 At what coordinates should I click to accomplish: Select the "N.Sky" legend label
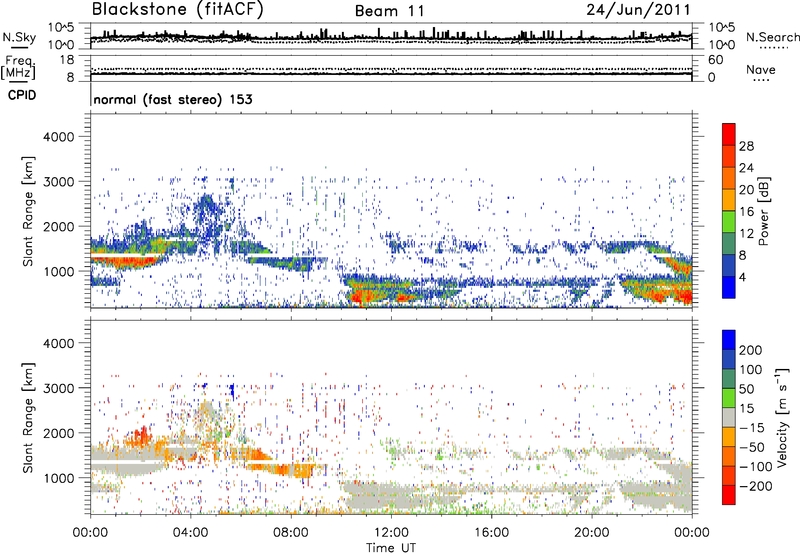[19, 37]
